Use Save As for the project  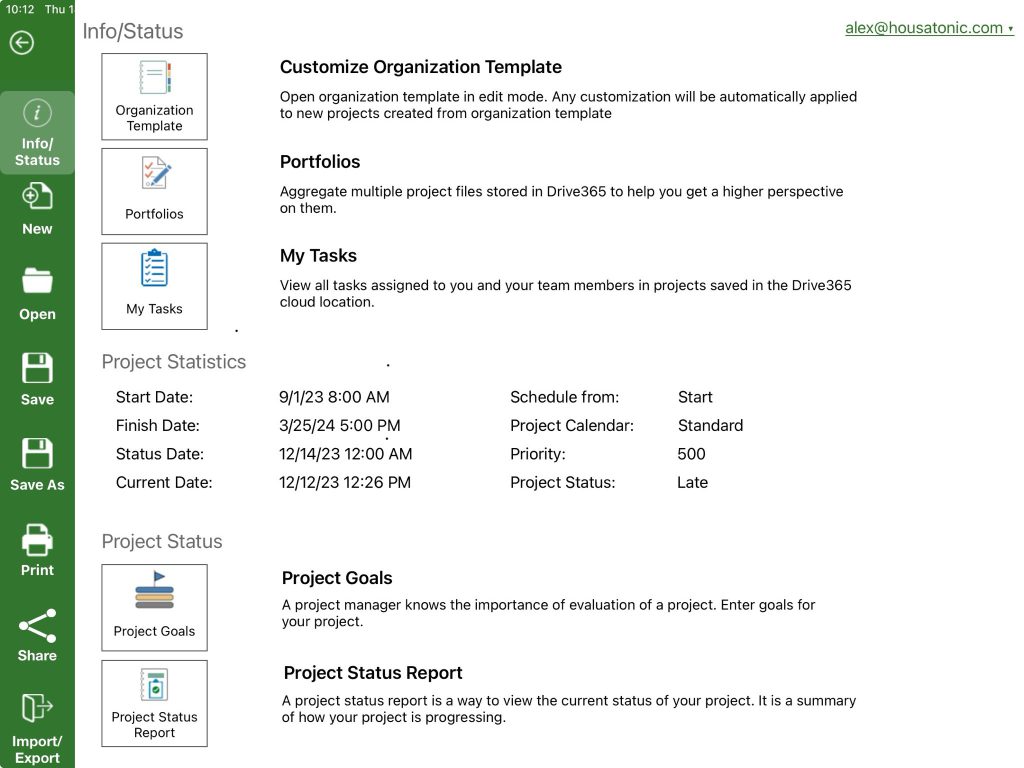[37, 465]
